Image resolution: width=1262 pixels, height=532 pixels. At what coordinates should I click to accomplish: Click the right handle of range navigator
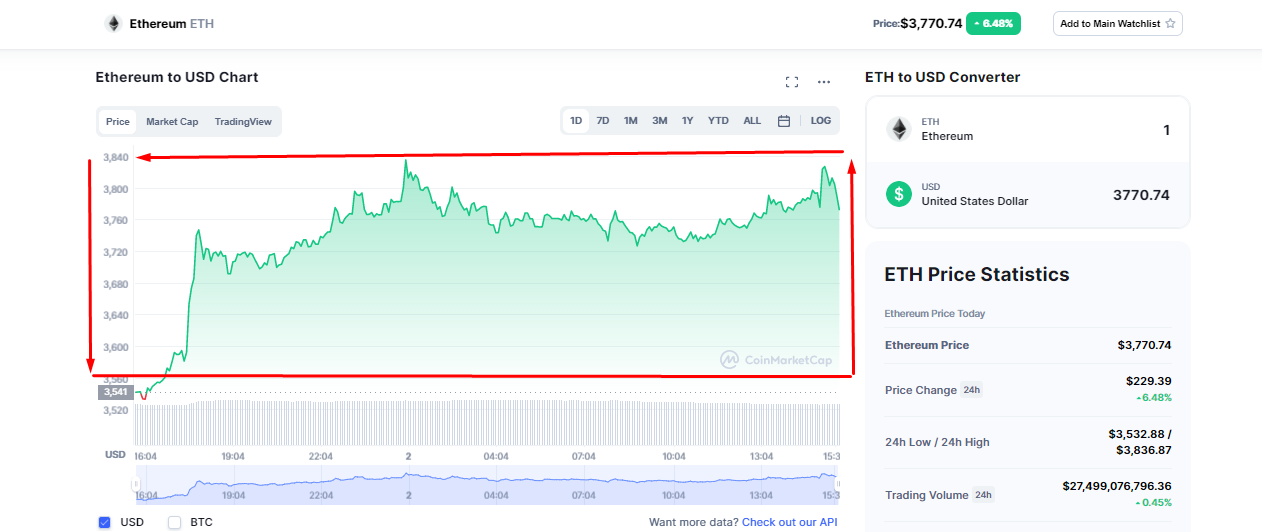coord(839,485)
